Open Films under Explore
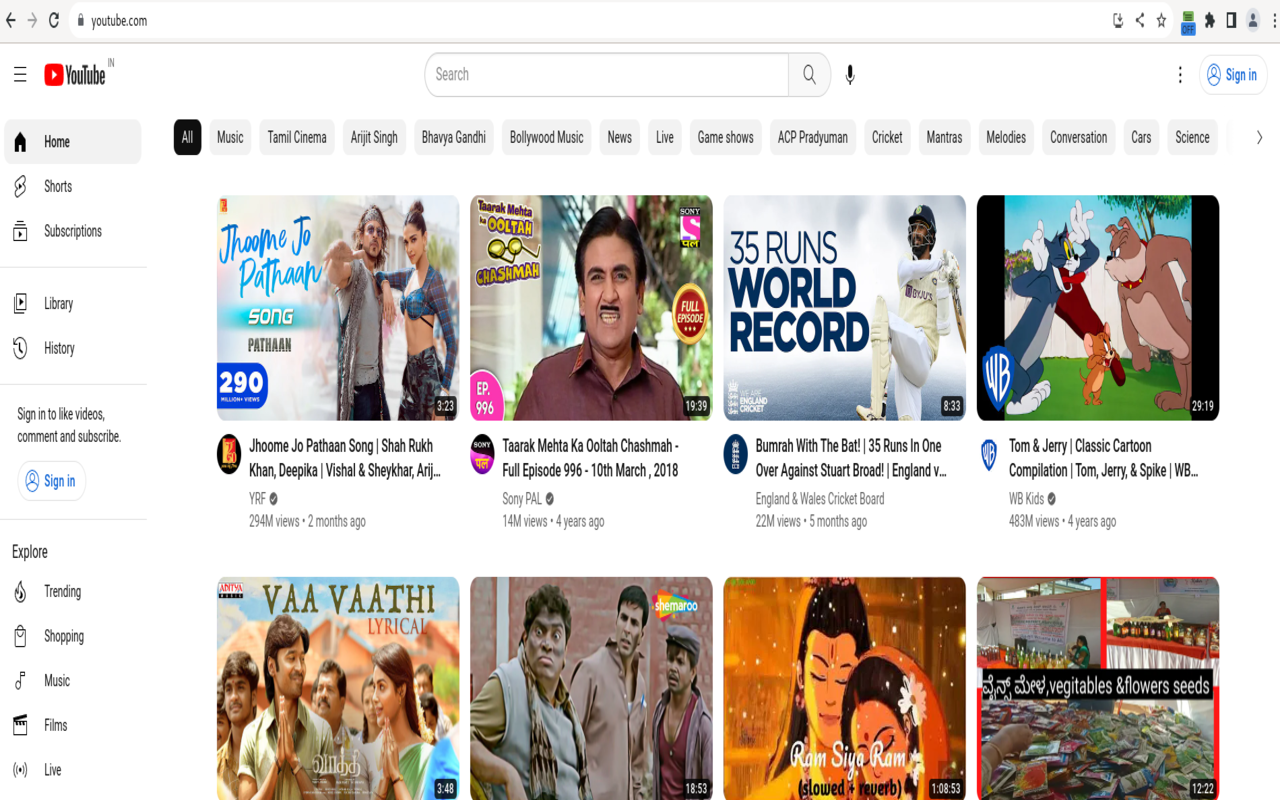Image resolution: width=1280 pixels, height=800 pixels. [x=72, y=725]
